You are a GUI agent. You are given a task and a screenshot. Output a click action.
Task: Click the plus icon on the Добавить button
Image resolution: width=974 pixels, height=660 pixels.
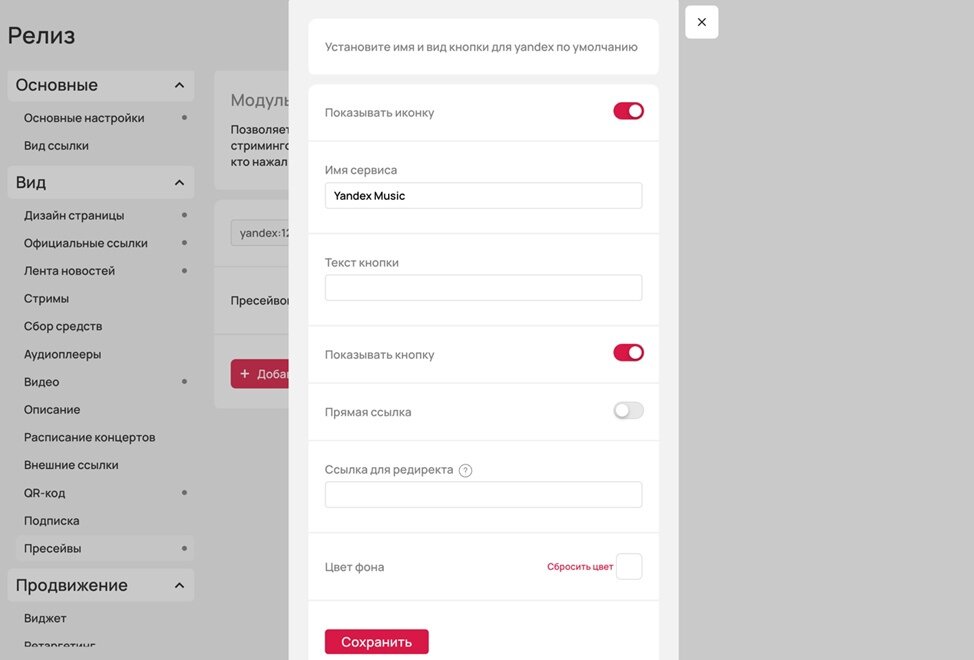pyautogui.click(x=245, y=374)
